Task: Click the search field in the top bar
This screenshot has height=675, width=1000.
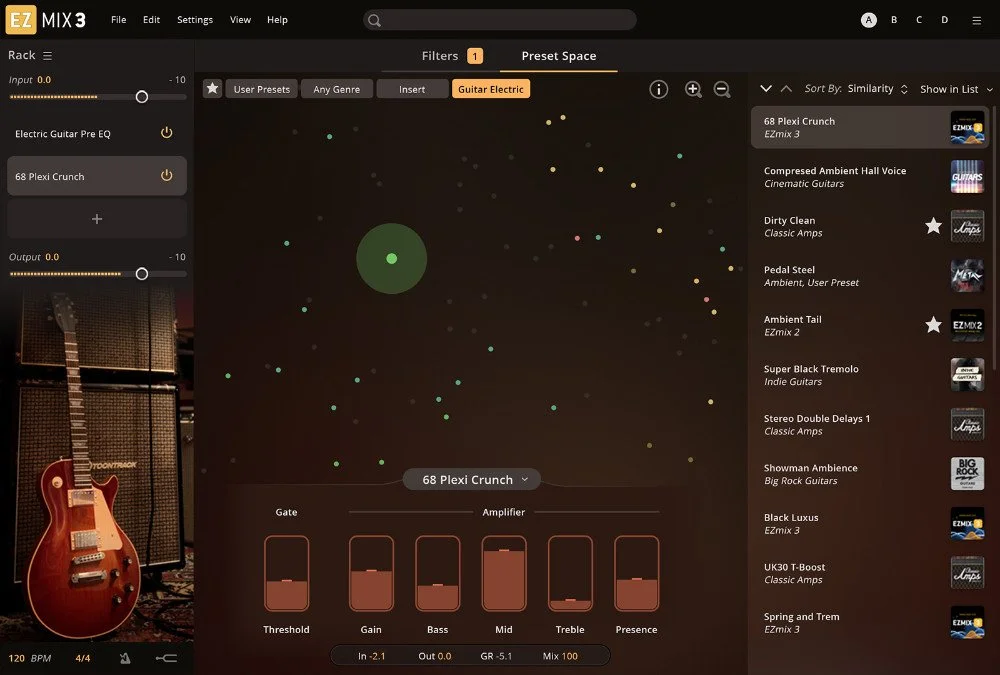Action: 500,19
